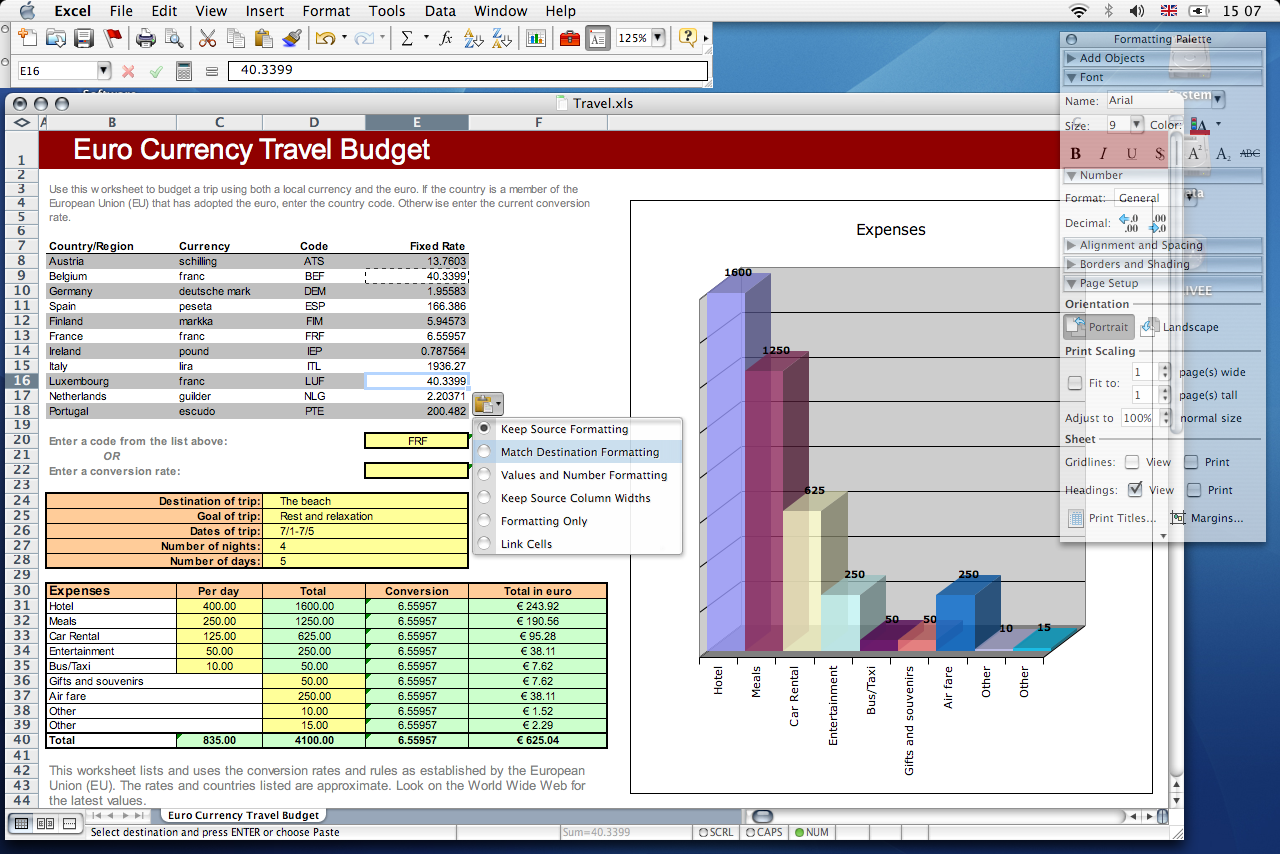This screenshot has width=1280, height=854.
Task: Open the red Toolbox icon
Action: [569, 38]
